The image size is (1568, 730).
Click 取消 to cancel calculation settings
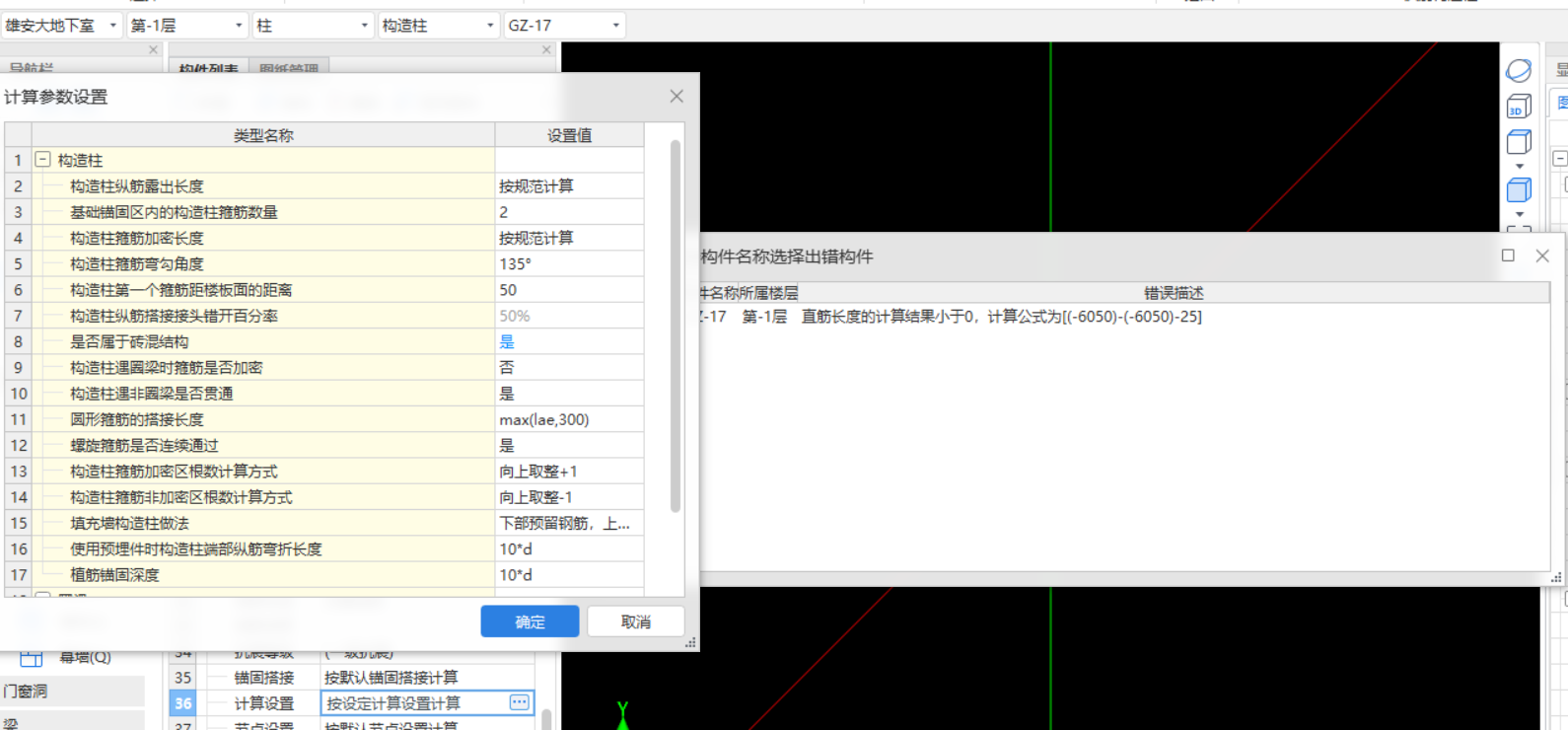tap(636, 621)
